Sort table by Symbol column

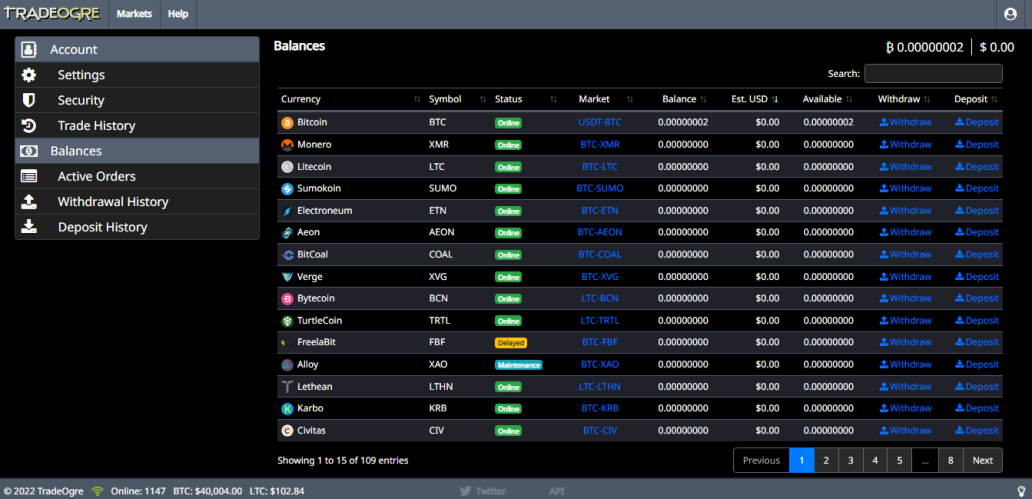[457, 99]
